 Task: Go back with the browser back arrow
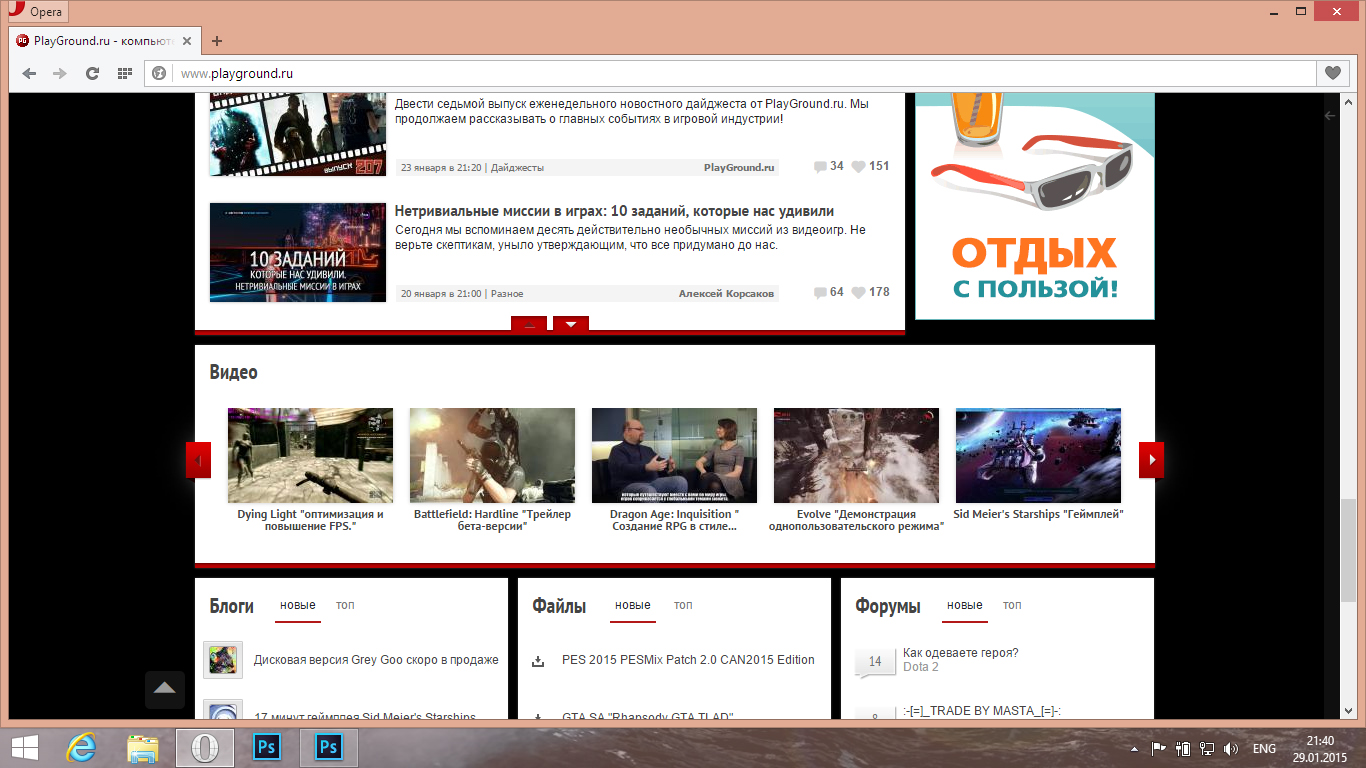[x=29, y=73]
